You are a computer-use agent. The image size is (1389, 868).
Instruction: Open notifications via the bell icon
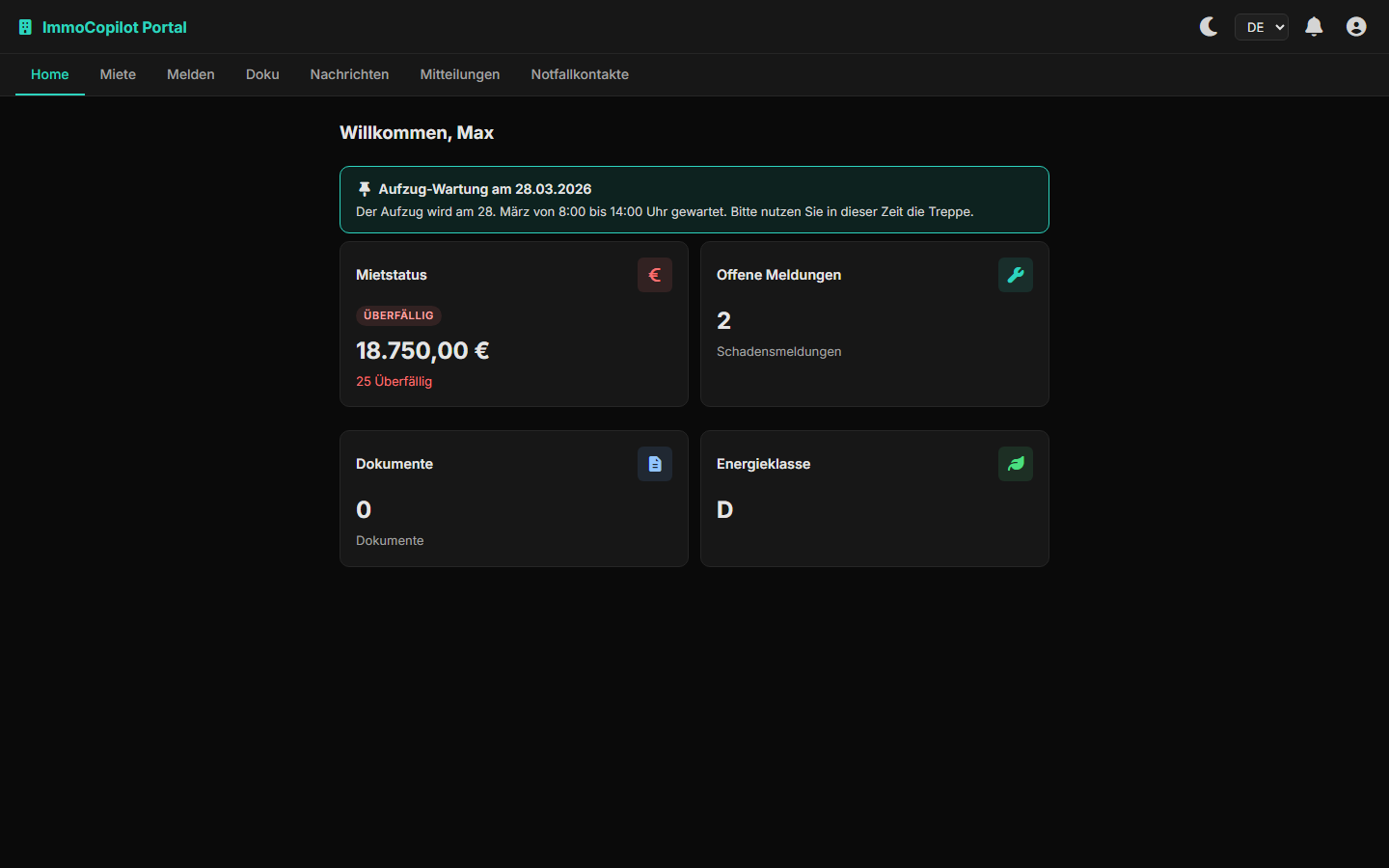coord(1314,27)
